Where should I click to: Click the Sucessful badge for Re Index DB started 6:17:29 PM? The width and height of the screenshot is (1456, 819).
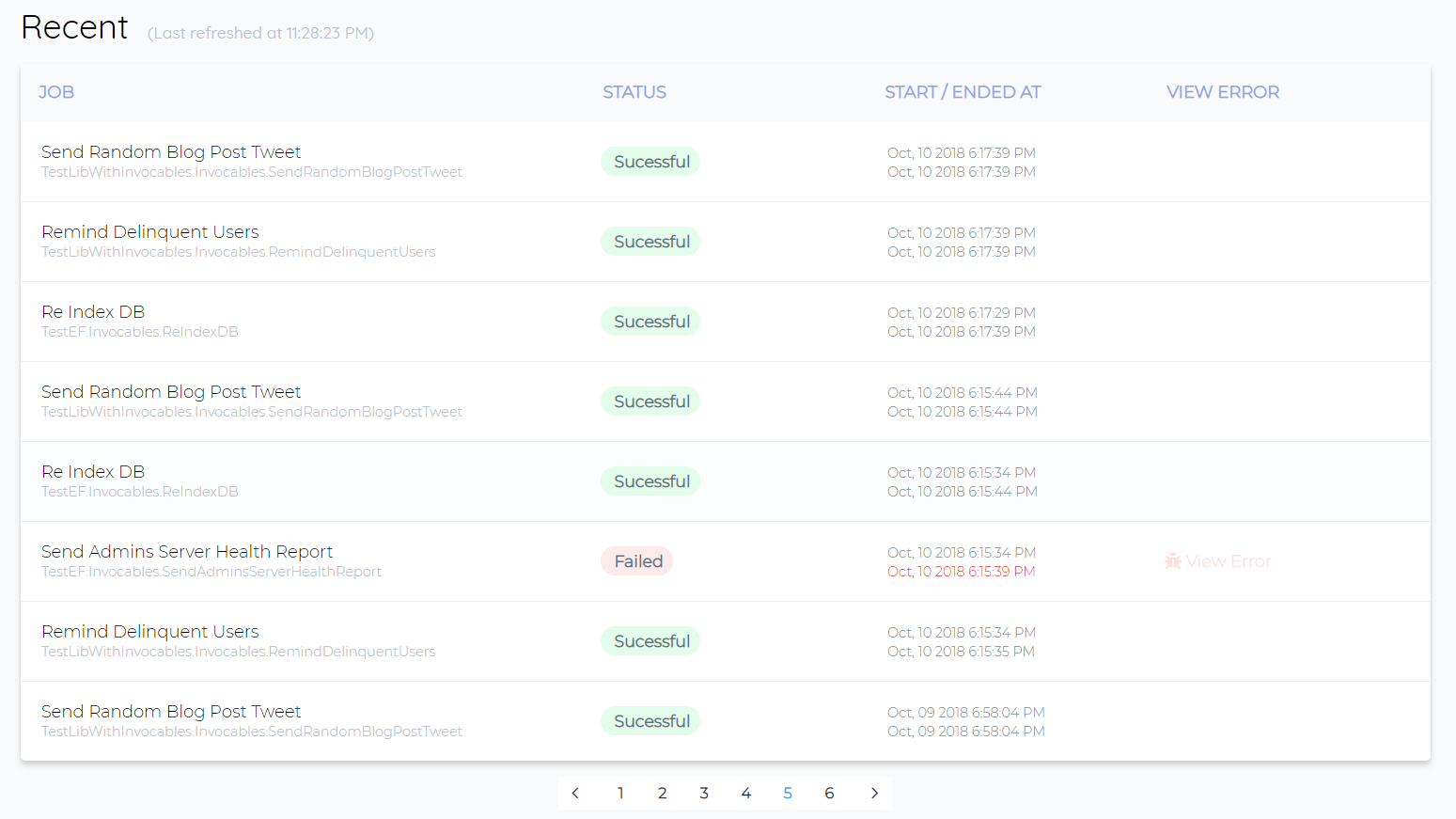pyautogui.click(x=651, y=322)
